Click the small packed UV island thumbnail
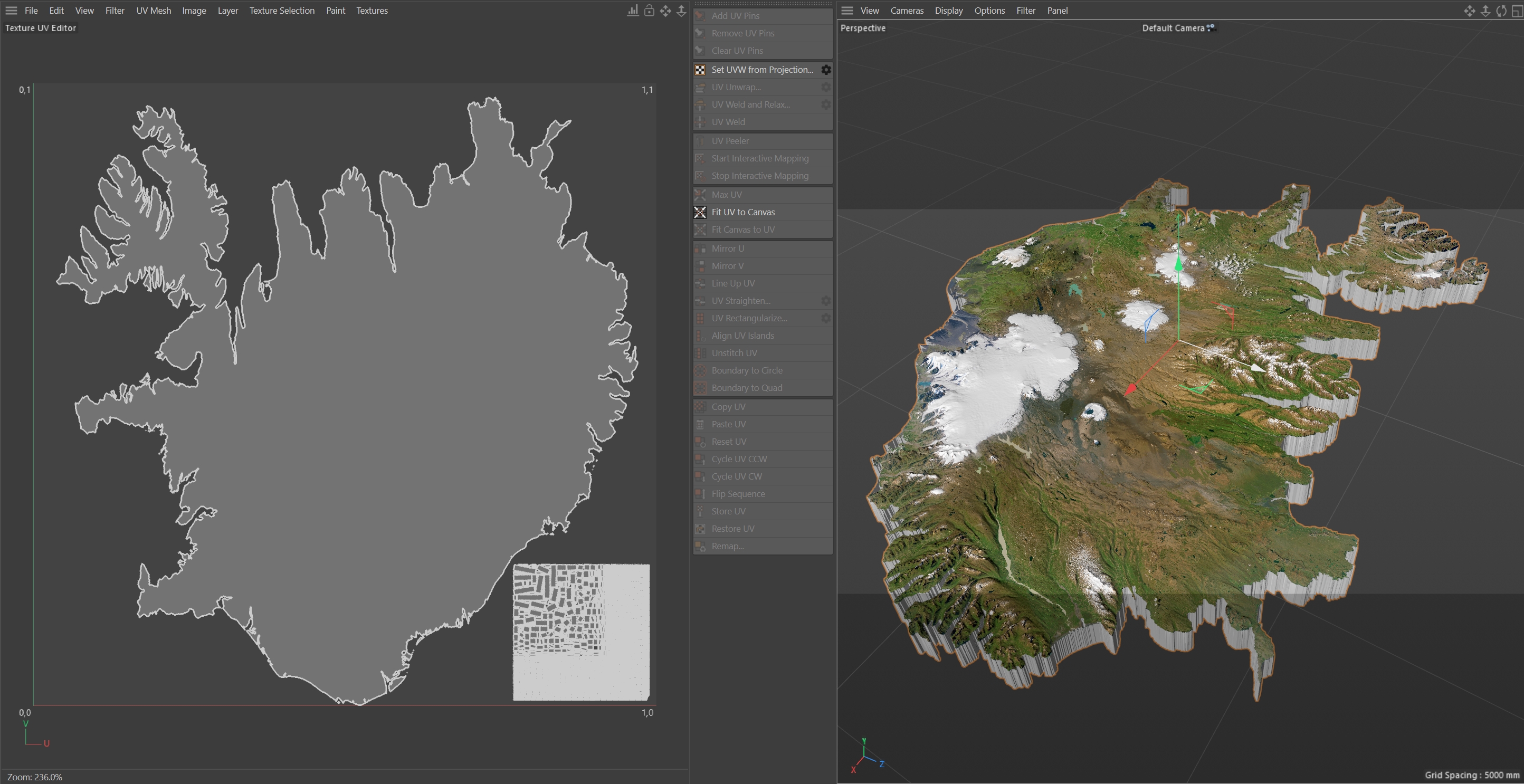The height and width of the screenshot is (784, 1524). coord(581,632)
